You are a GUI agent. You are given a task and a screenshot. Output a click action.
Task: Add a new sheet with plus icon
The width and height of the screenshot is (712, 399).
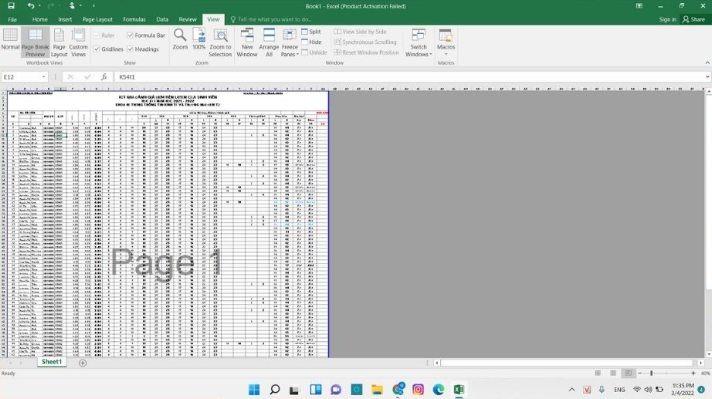(x=83, y=362)
